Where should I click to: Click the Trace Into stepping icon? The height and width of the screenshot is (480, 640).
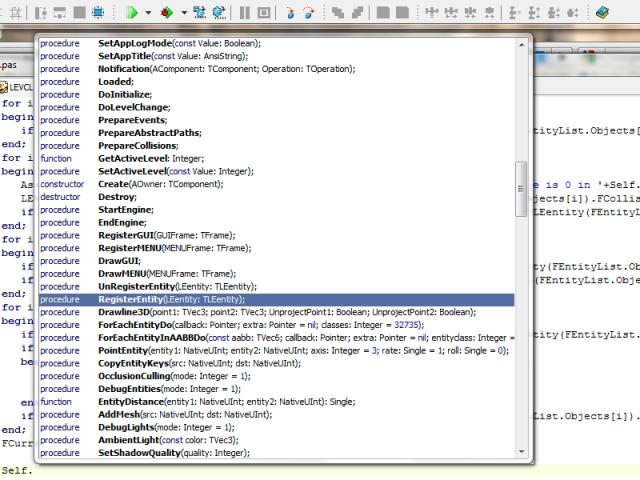(291, 12)
